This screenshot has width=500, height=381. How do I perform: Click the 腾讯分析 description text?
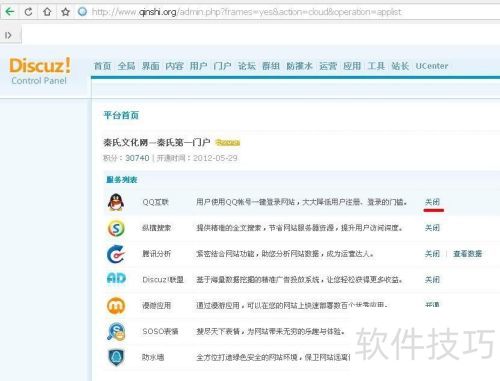(x=285, y=254)
